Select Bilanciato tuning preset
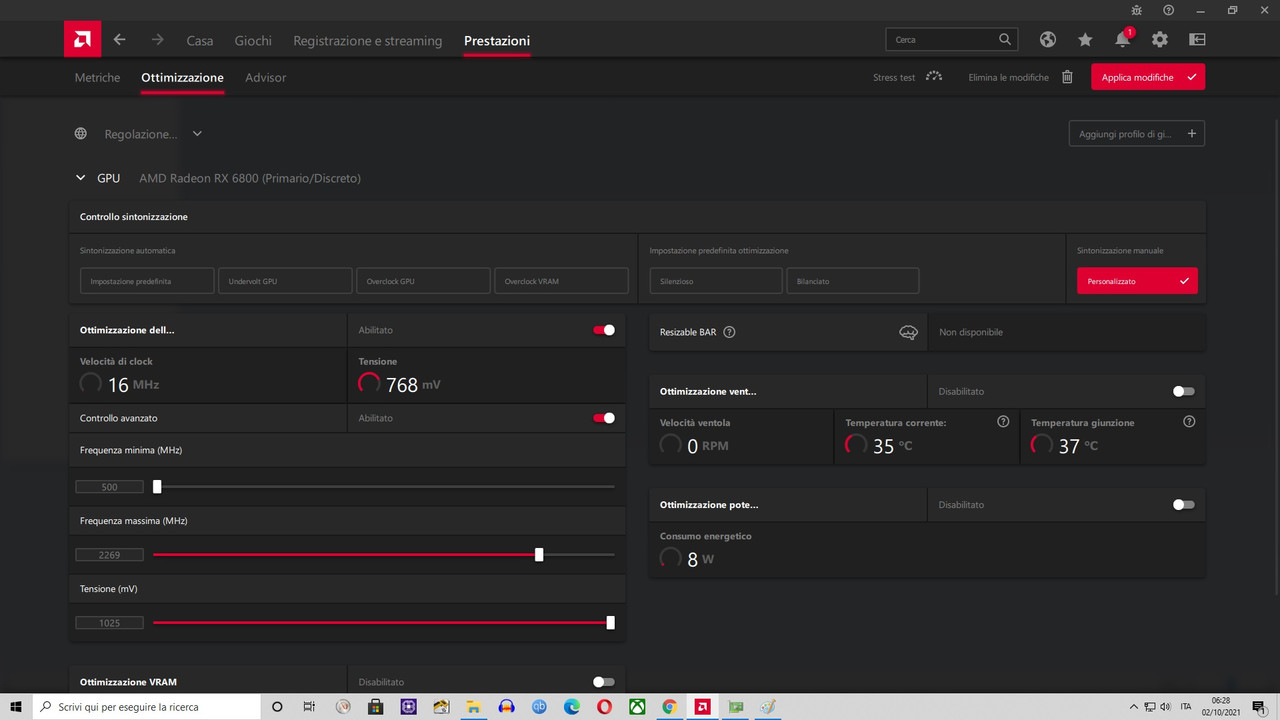The width and height of the screenshot is (1280, 720). point(853,281)
